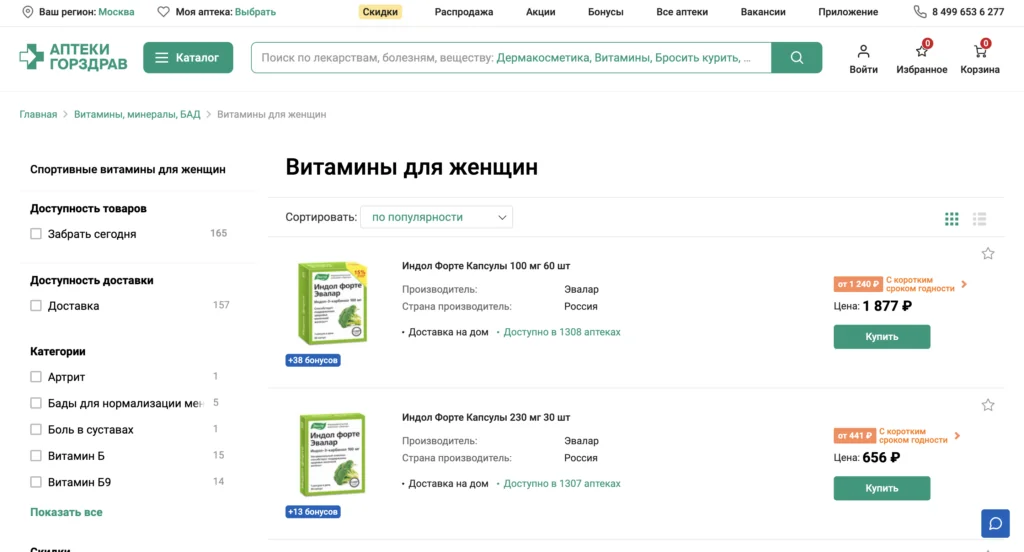Call phone number 8 499 653 6 277
This screenshot has height=552, width=1024.
(x=968, y=12)
